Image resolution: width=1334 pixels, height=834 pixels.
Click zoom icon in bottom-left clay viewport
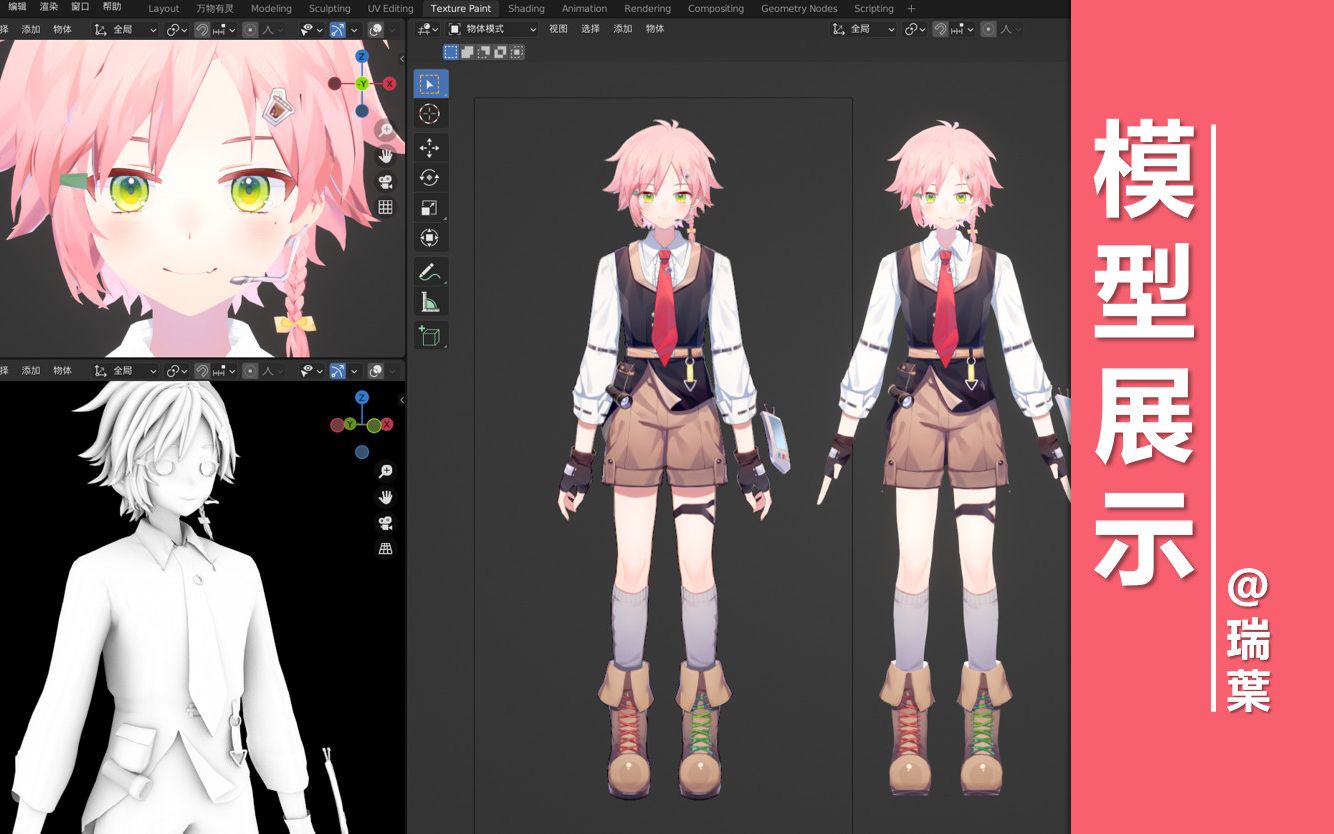click(385, 471)
